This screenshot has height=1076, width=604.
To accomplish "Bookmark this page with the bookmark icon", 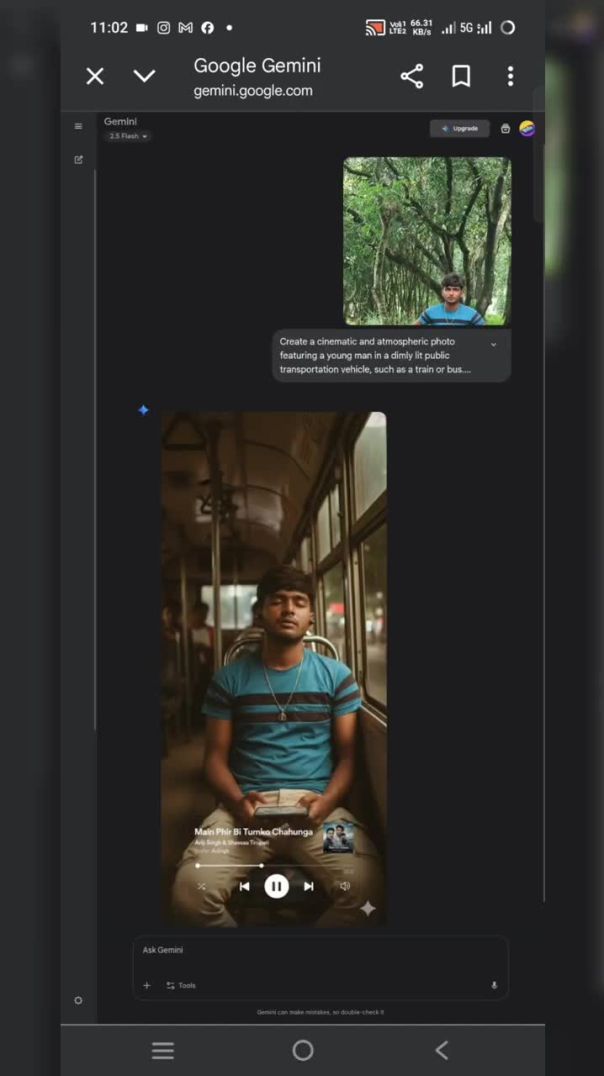I will tap(461, 76).
